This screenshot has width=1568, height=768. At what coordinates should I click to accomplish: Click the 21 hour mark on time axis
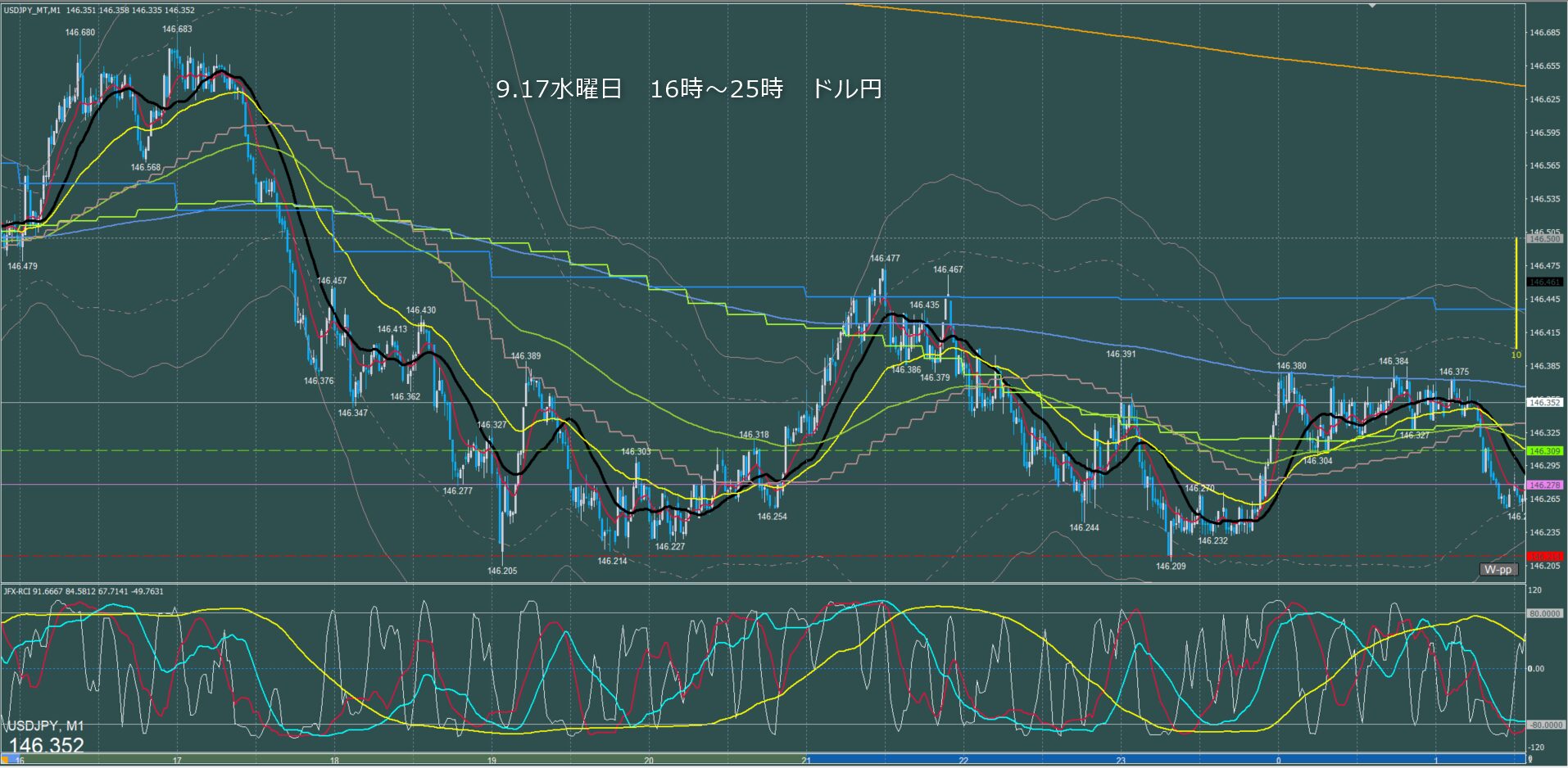point(806,761)
